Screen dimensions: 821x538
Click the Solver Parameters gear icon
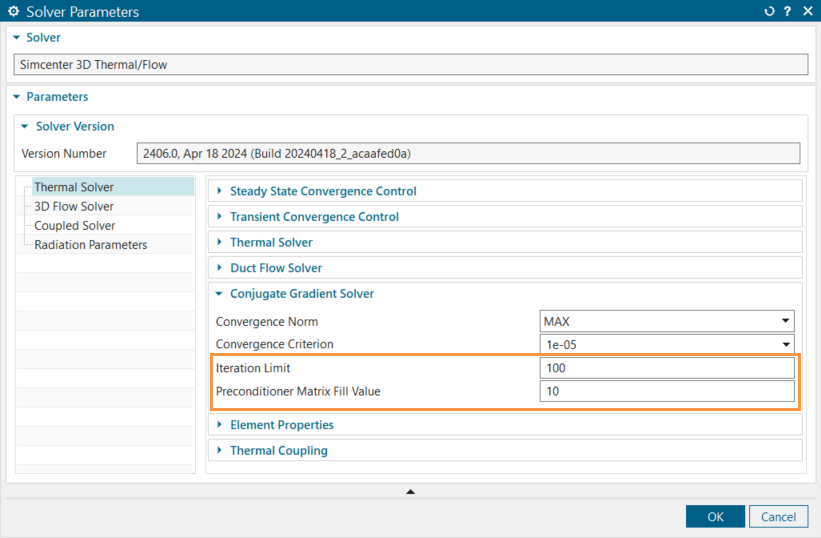coord(13,12)
